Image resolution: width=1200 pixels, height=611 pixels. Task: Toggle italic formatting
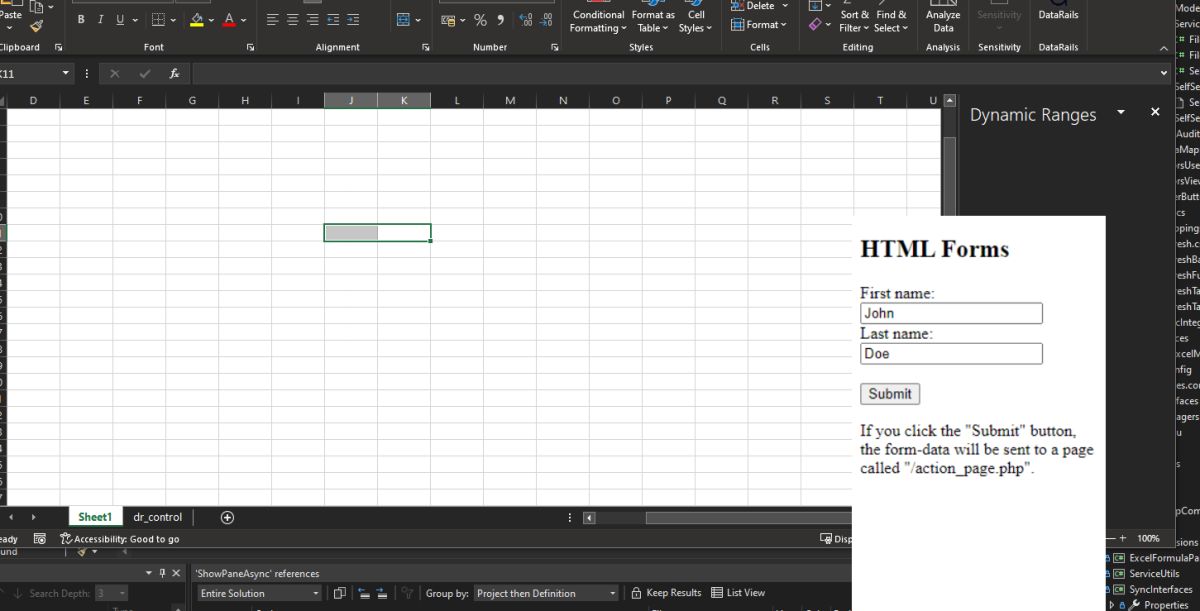click(x=100, y=20)
